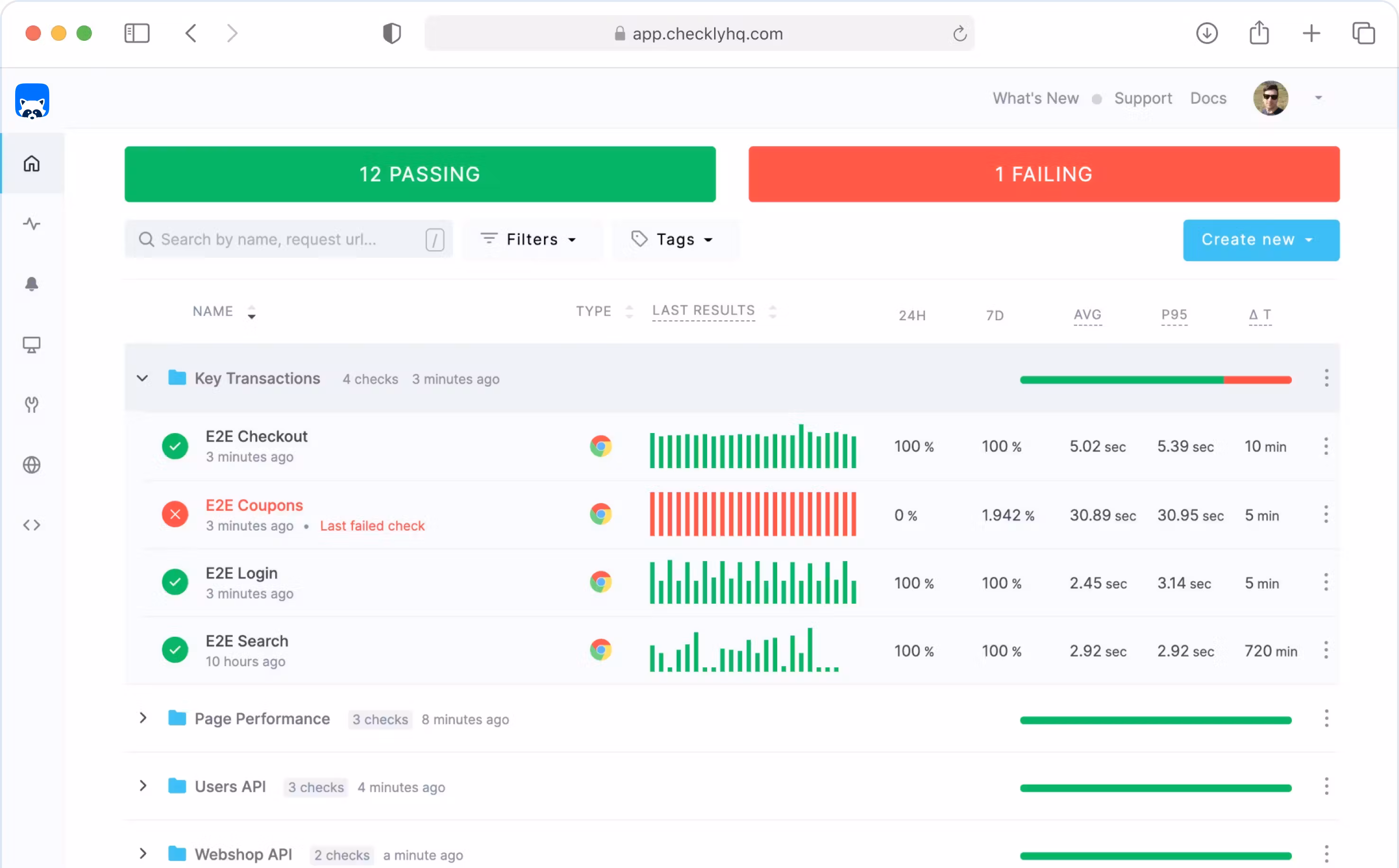Click the globe icon in sidebar
Screen dimensions: 1399x868
point(32,465)
